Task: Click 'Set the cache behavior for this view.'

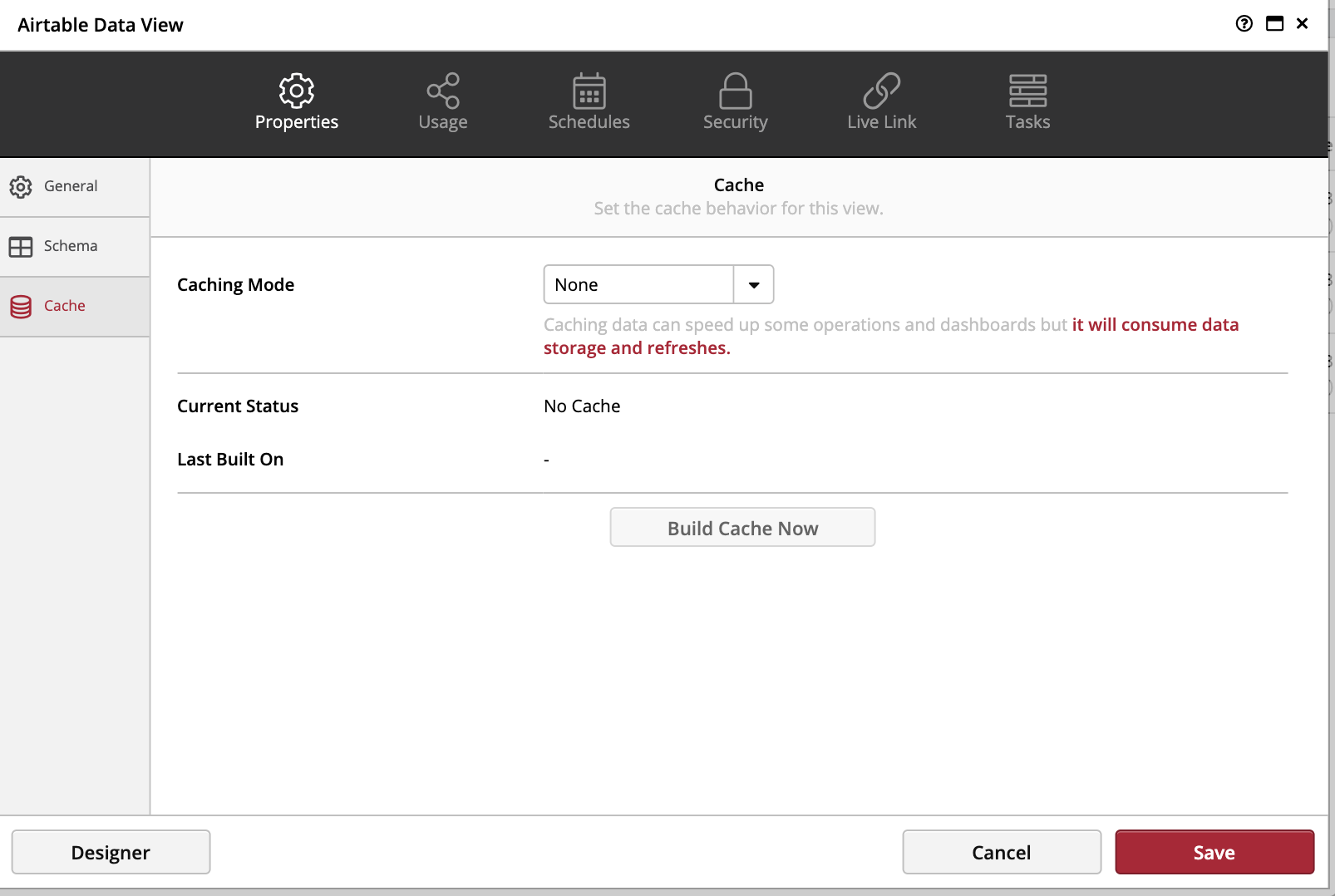Action: tap(739, 209)
